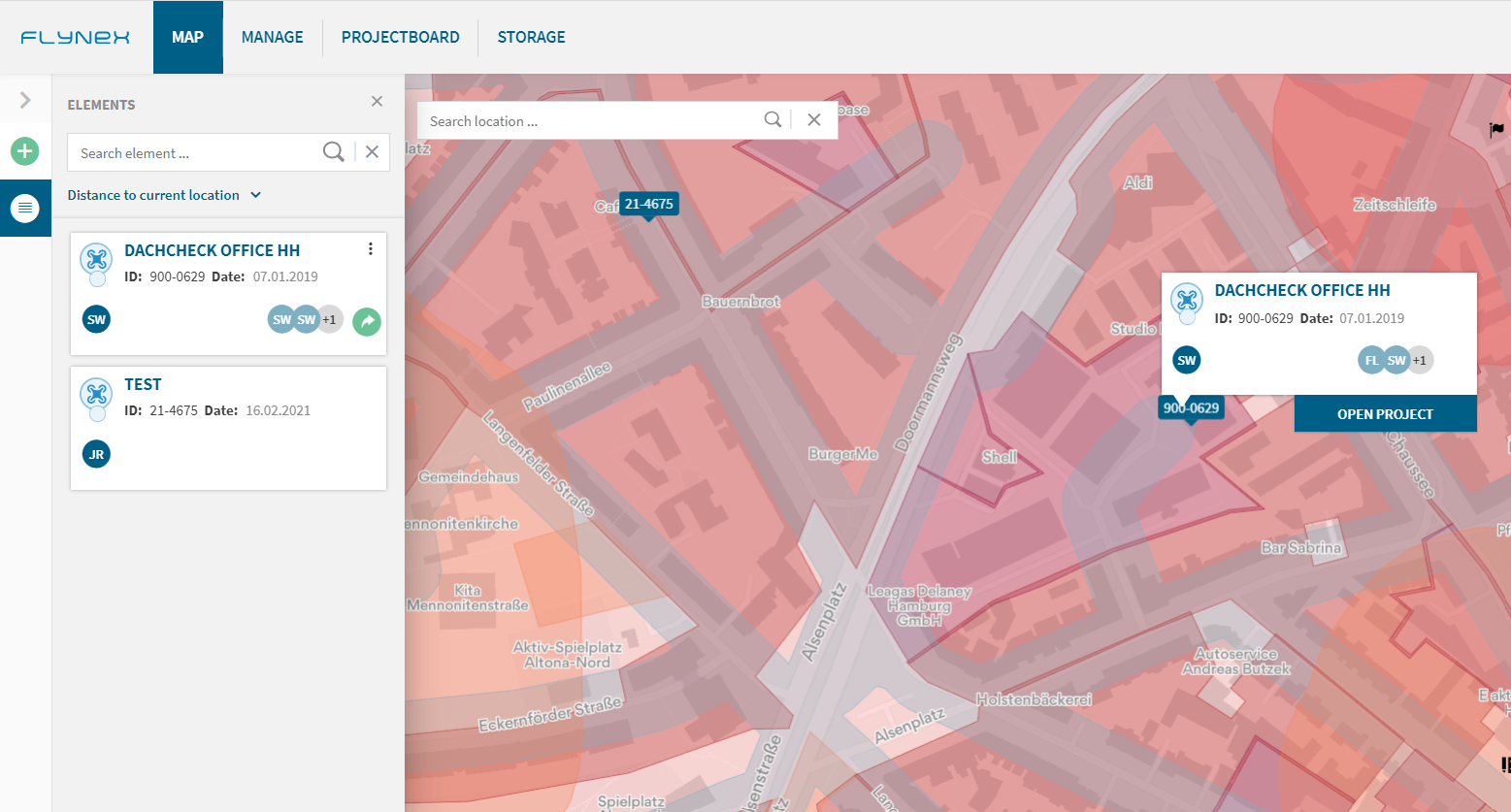The image size is (1511, 812).
Task: Expand the left sidebar chevron
Action: tap(25, 100)
